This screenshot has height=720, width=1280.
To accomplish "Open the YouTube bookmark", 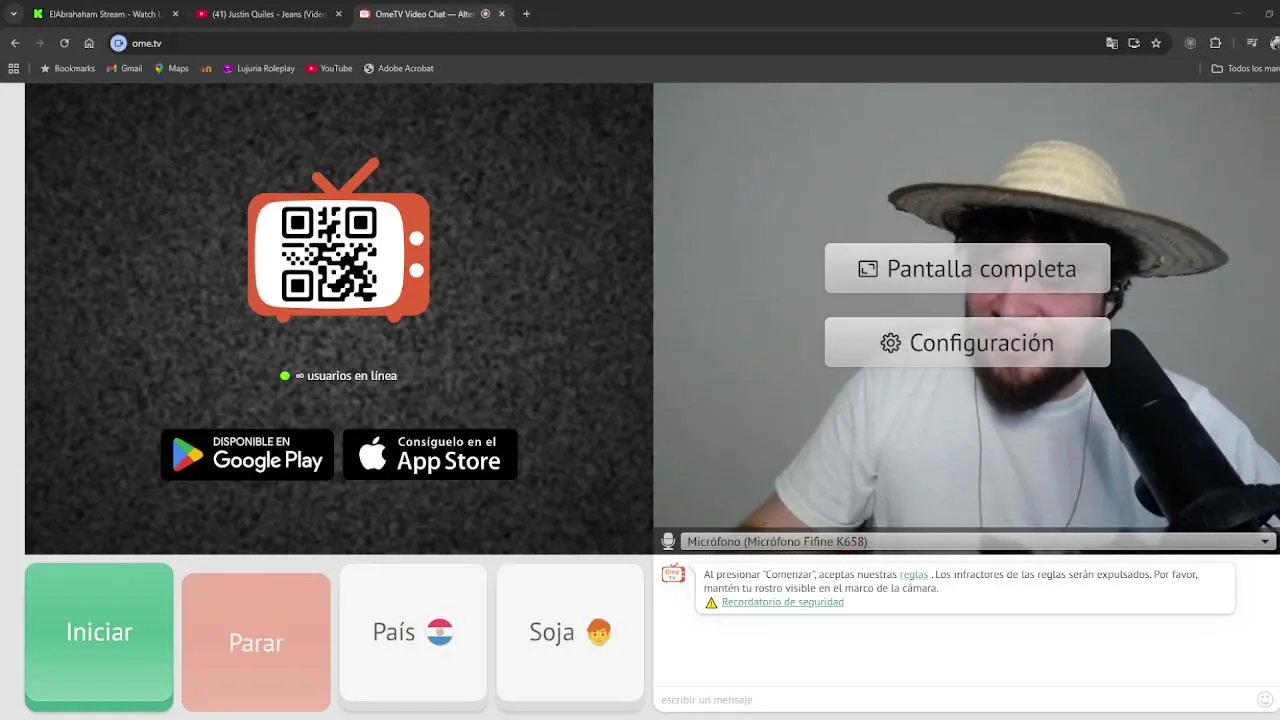I will pyautogui.click(x=329, y=68).
